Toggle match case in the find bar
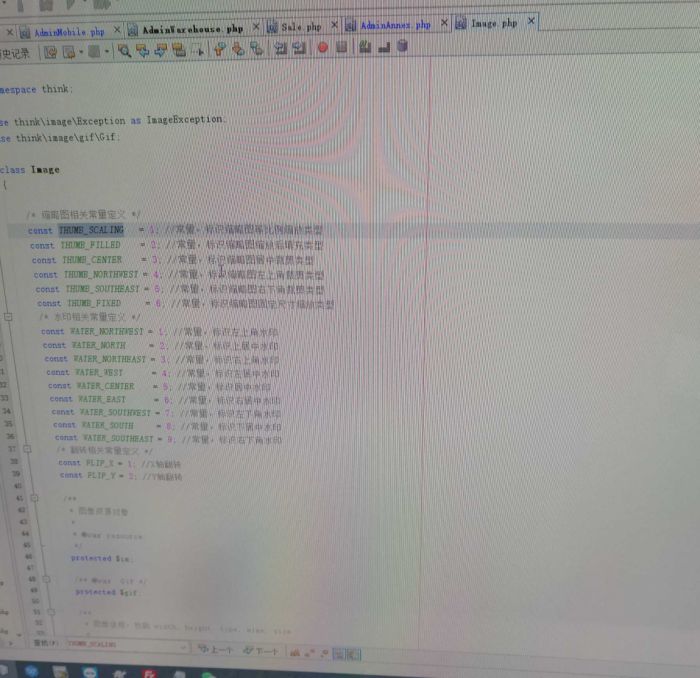 click(297, 651)
